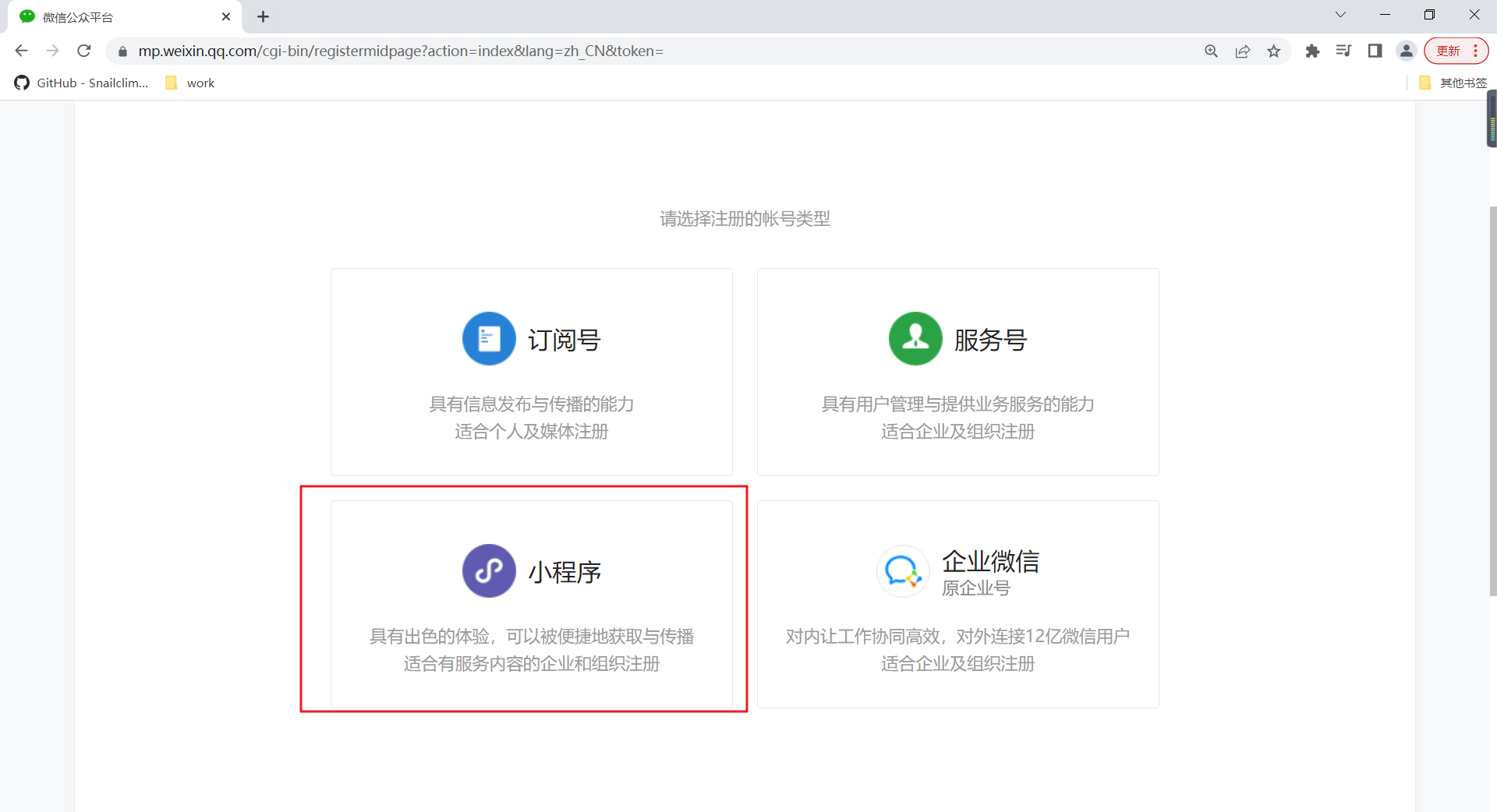Click the 原企业号 subtitle
This screenshot has width=1497, height=812.
pyautogui.click(x=975, y=588)
